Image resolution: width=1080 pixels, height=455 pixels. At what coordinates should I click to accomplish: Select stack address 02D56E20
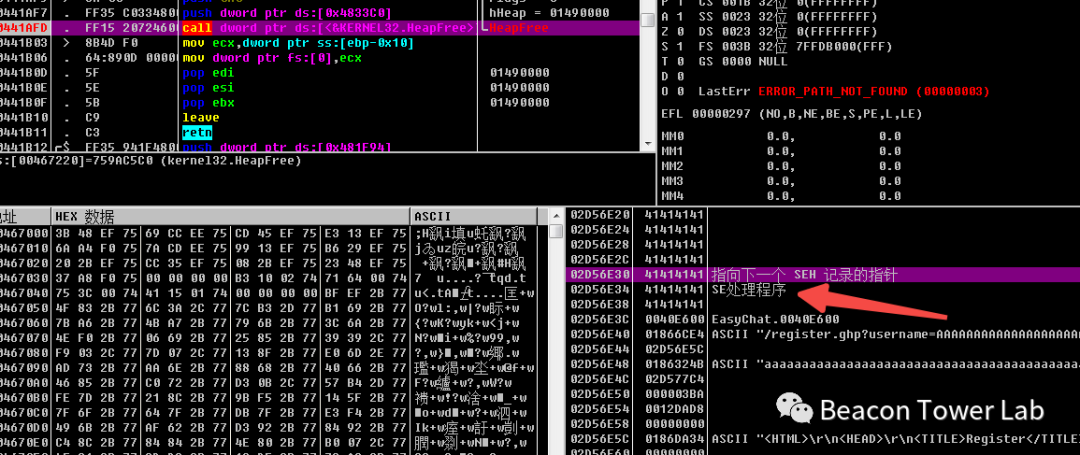(x=601, y=215)
